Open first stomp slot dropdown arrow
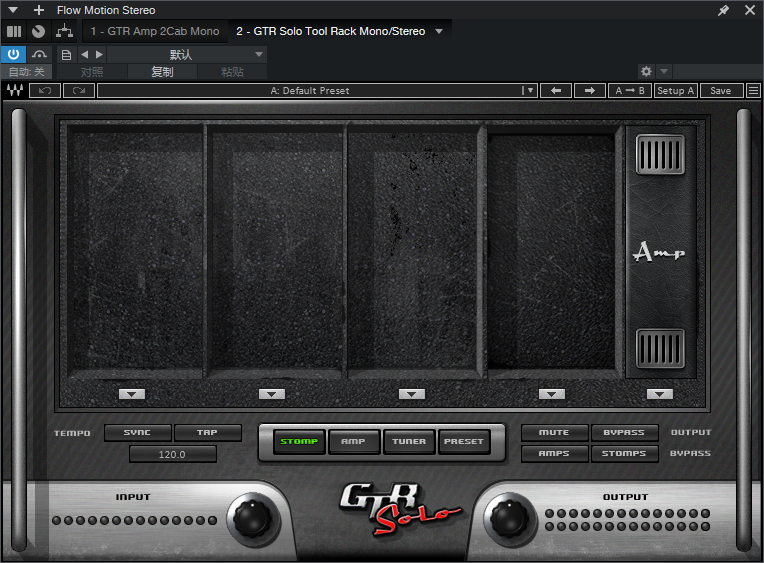 (x=132, y=394)
